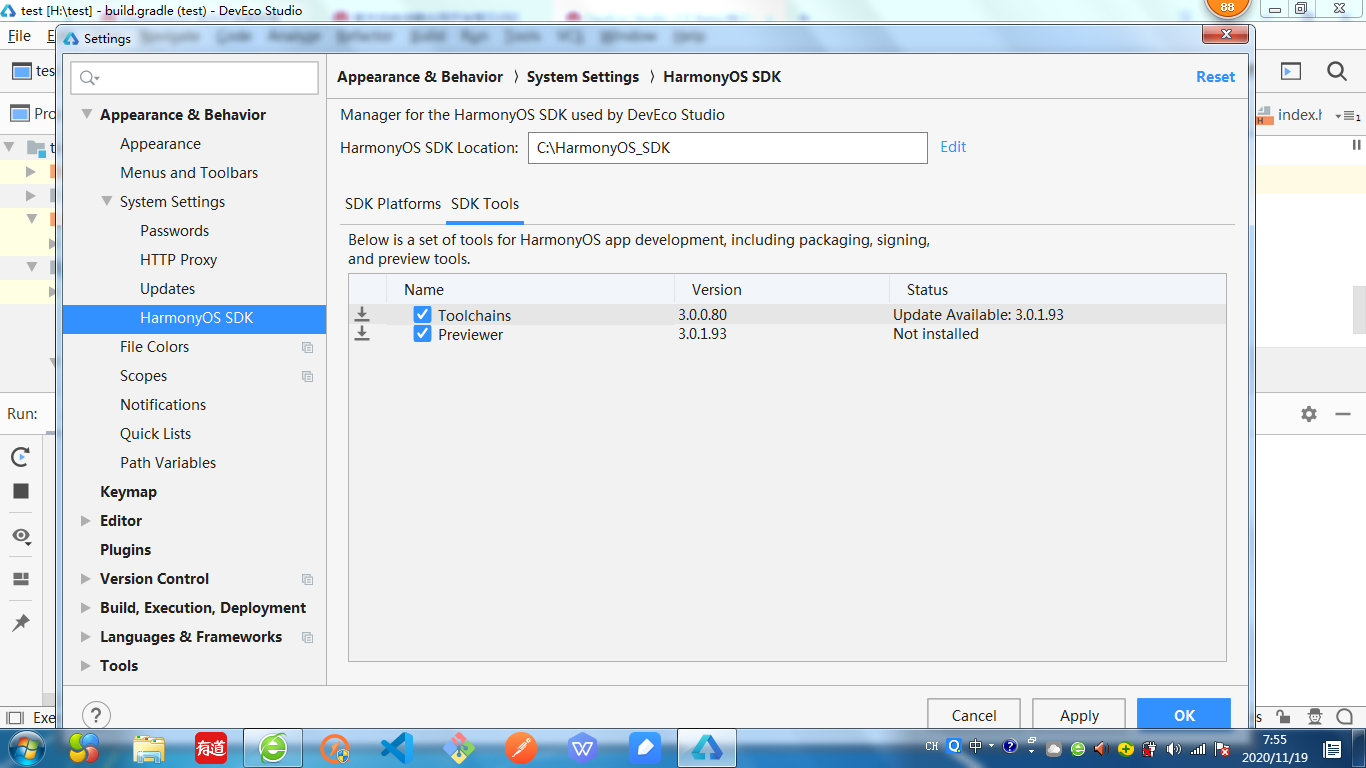Open the Appearance settings page
The height and width of the screenshot is (768, 1366).
pos(160,144)
